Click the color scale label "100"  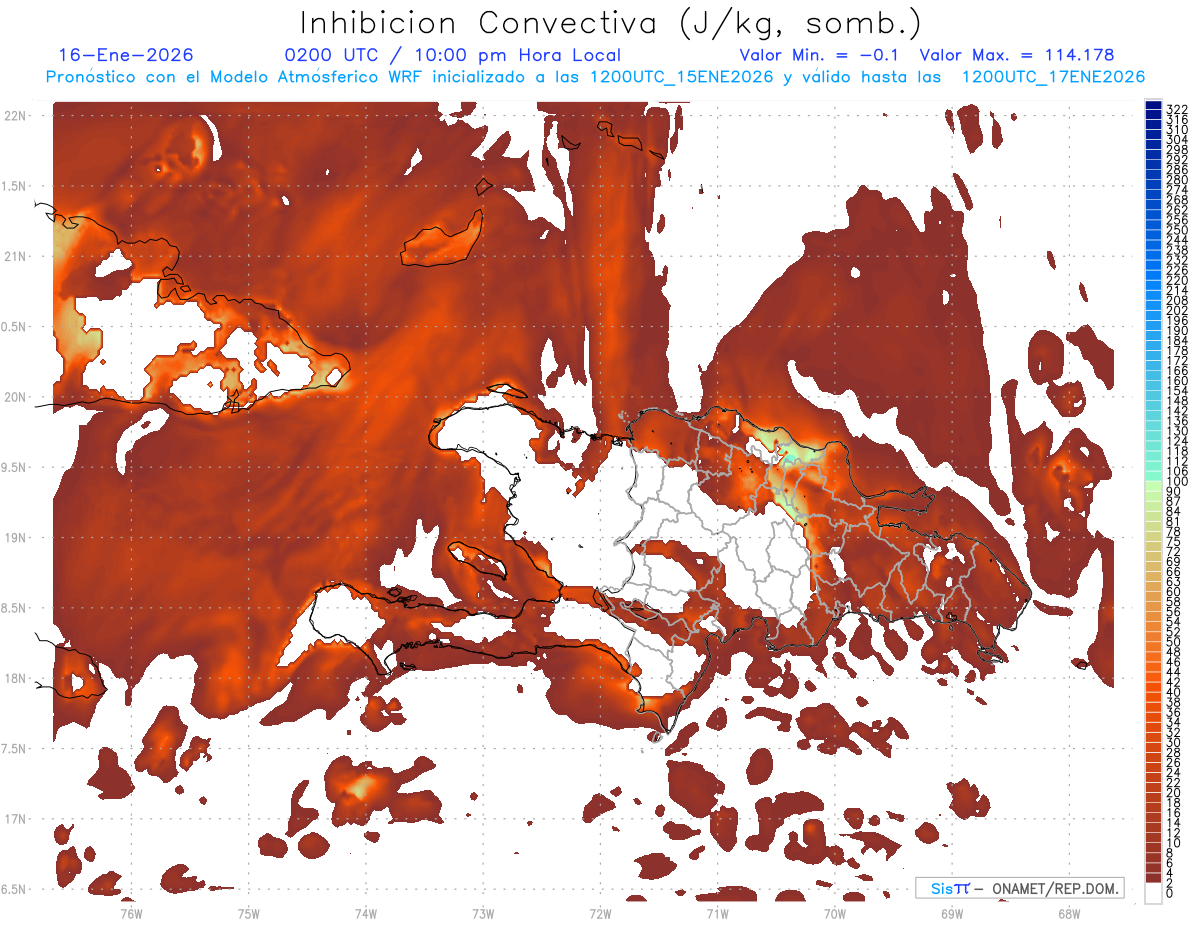(1176, 482)
